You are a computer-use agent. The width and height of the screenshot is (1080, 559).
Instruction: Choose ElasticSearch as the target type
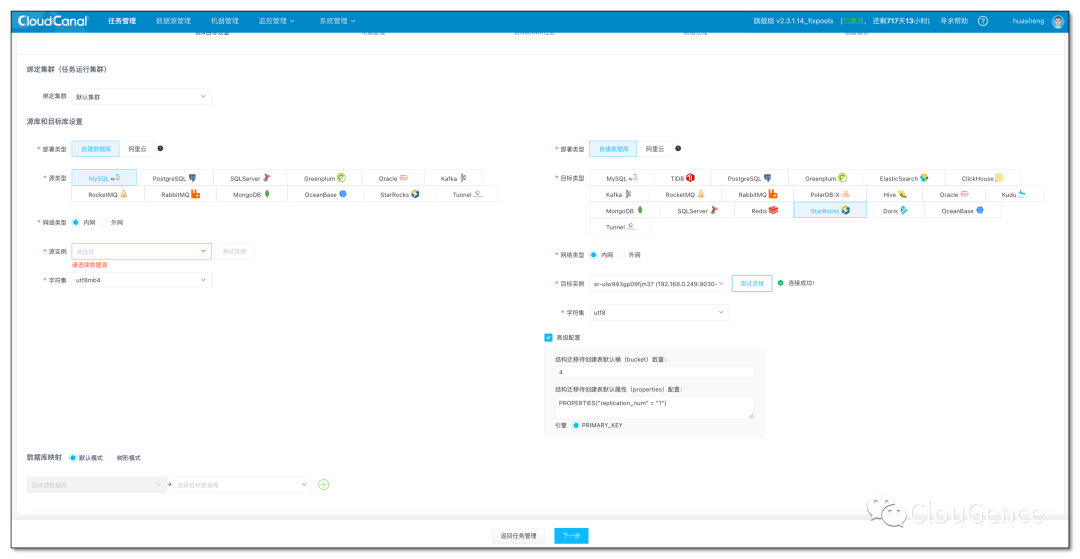coord(904,178)
